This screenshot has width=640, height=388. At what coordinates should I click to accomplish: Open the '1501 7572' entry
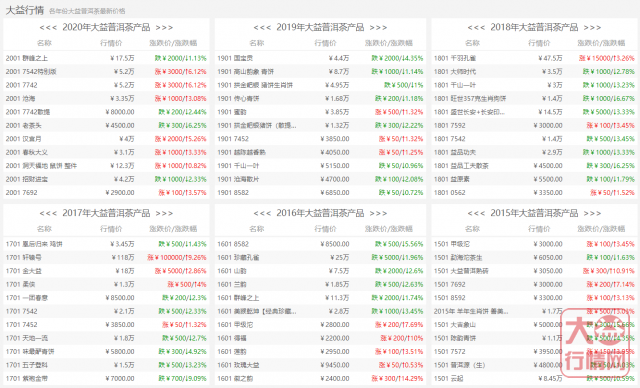click(x=449, y=352)
